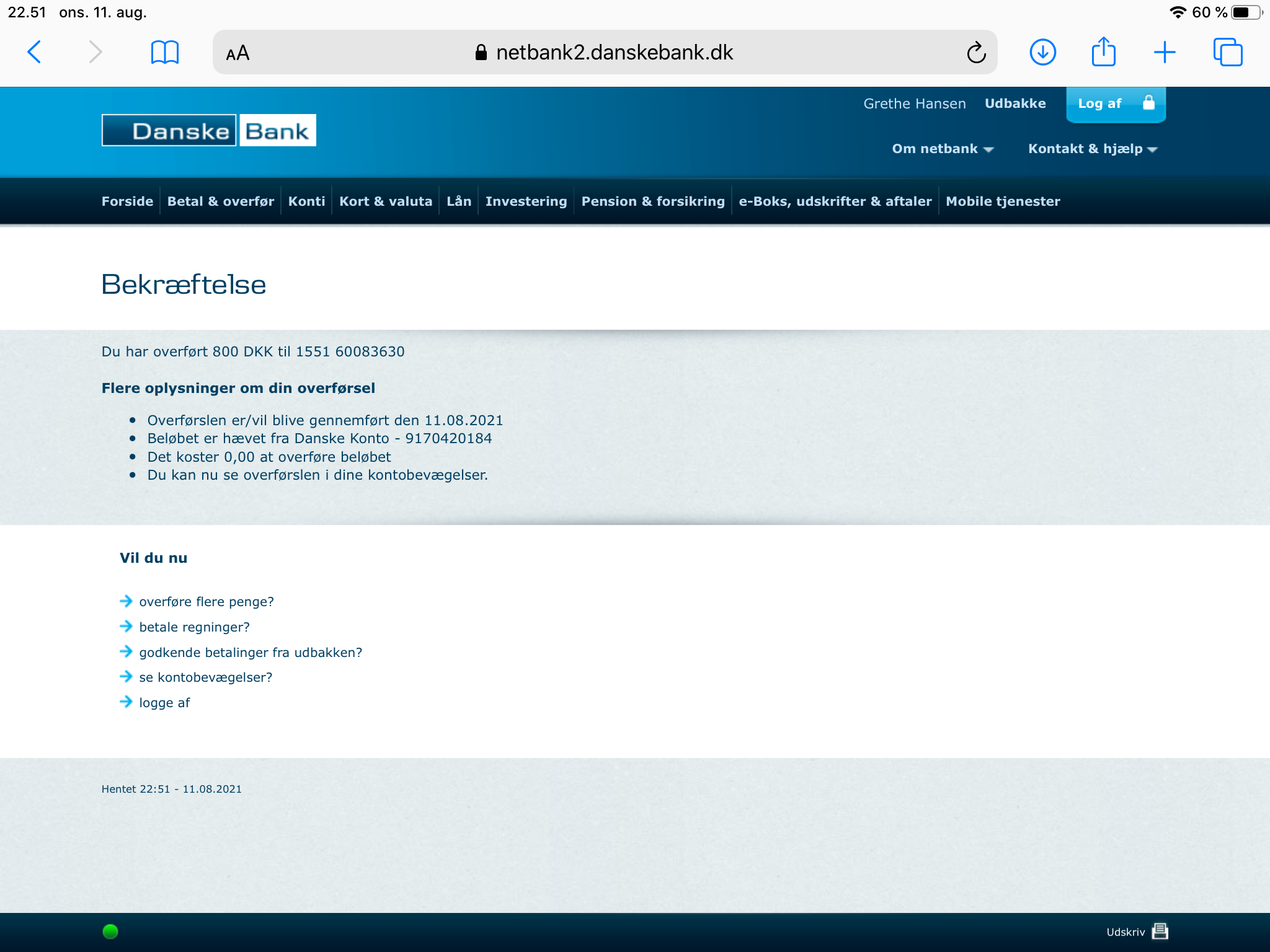Open the AA reader text options

point(238,53)
